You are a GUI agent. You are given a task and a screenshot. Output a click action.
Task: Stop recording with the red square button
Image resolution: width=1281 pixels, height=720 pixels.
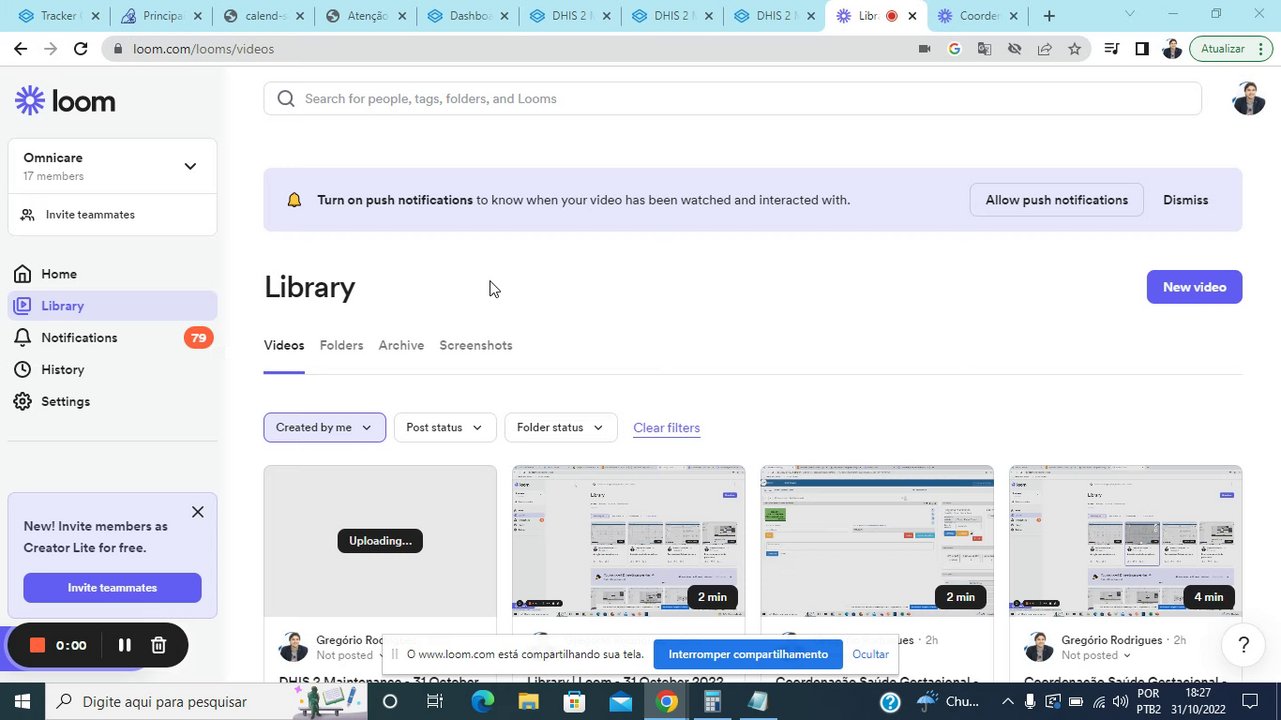37,645
